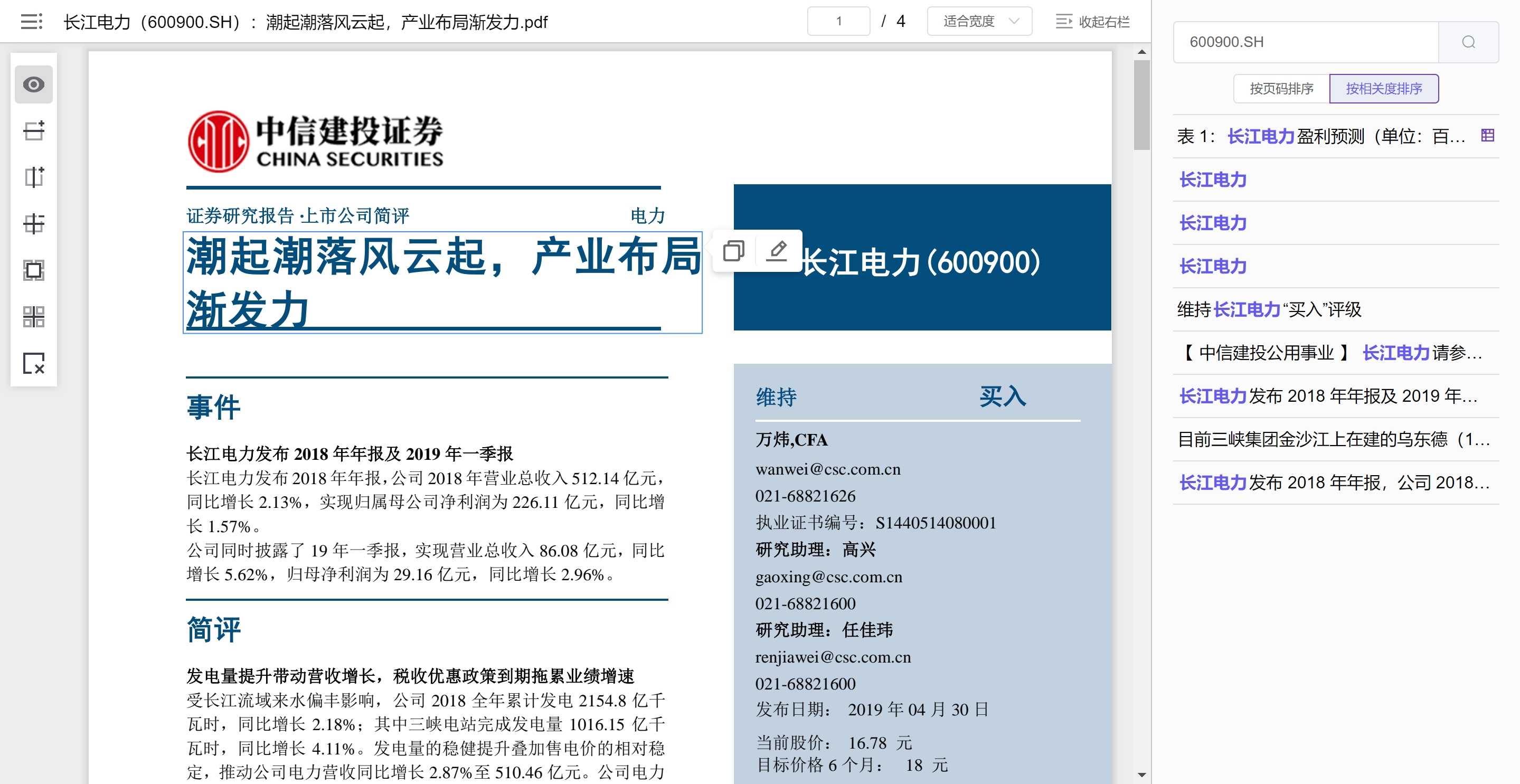
Task: Click the 买入 rating text
Action: pyautogui.click(x=1003, y=396)
